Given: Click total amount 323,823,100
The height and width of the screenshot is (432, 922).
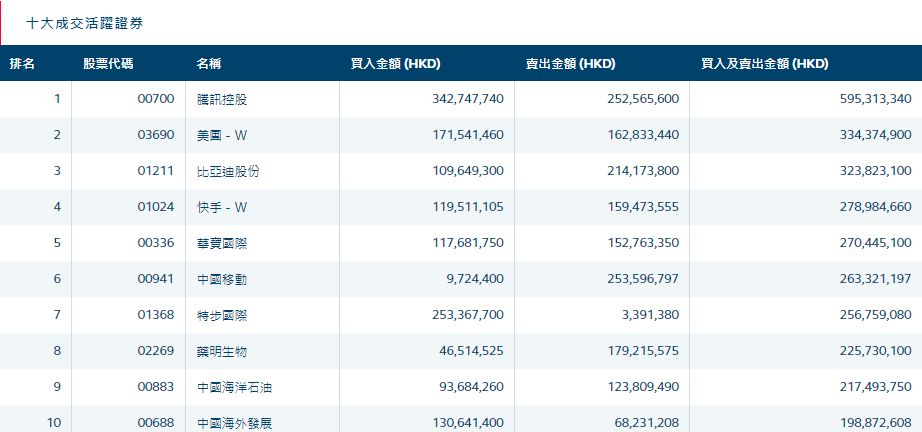Looking at the screenshot, I should [876, 171].
